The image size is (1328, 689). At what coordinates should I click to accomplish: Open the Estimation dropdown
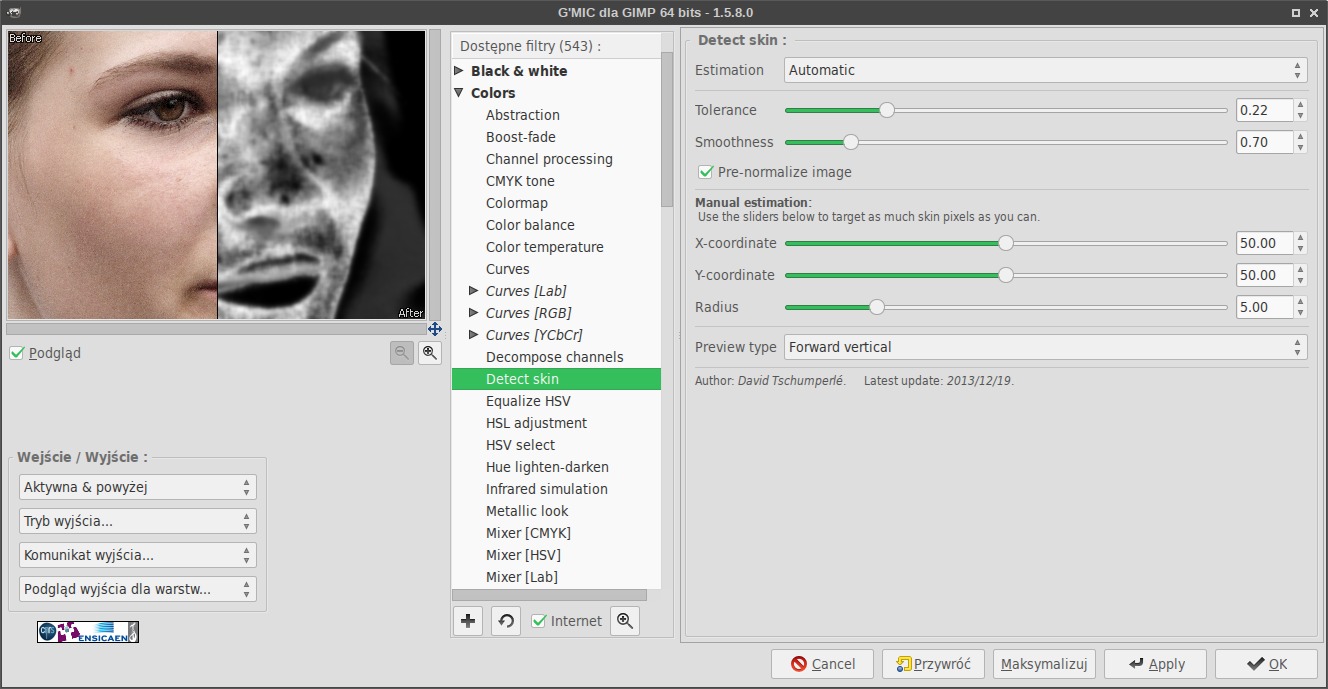[x=1045, y=70]
